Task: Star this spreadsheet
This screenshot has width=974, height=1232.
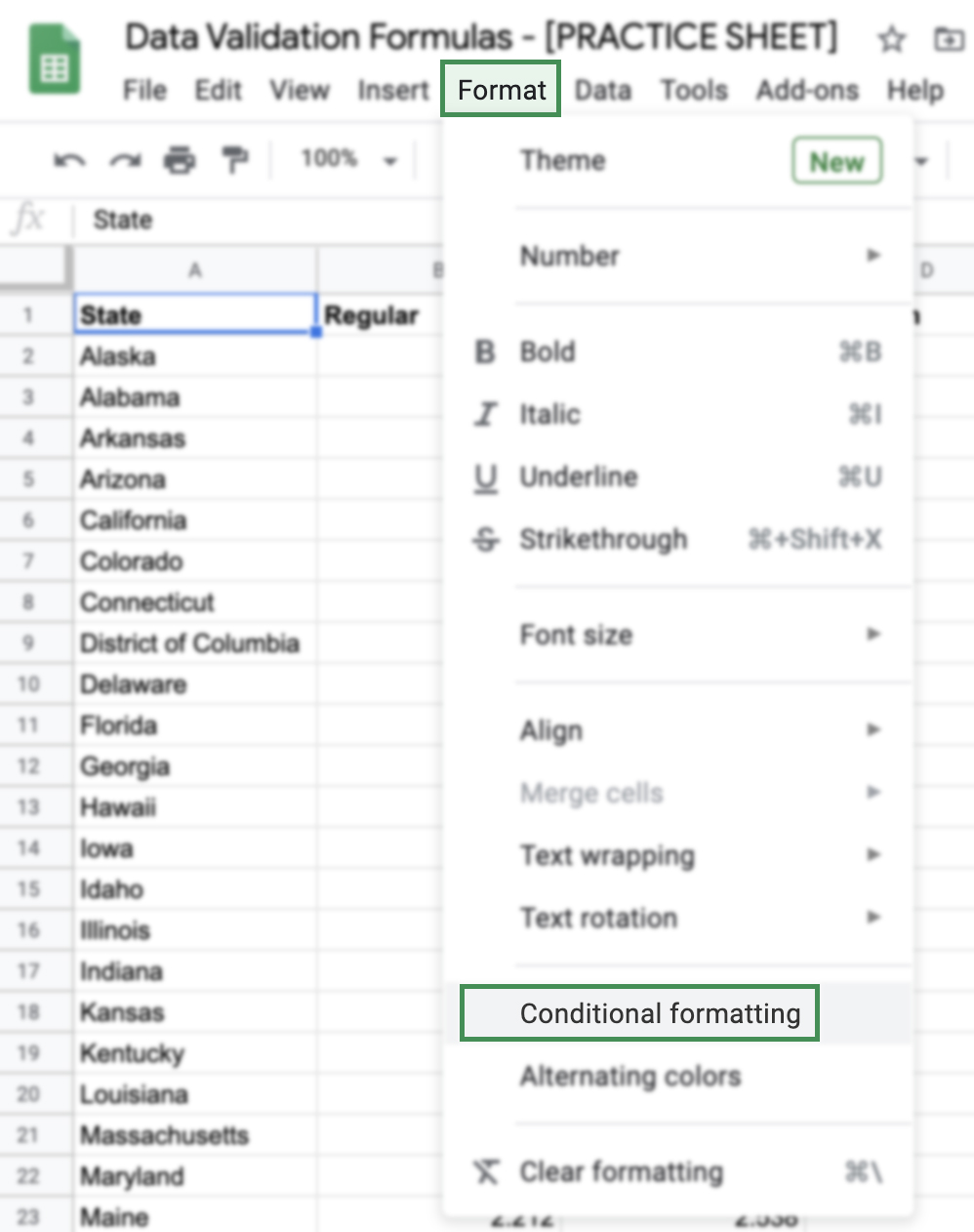Action: click(x=890, y=41)
